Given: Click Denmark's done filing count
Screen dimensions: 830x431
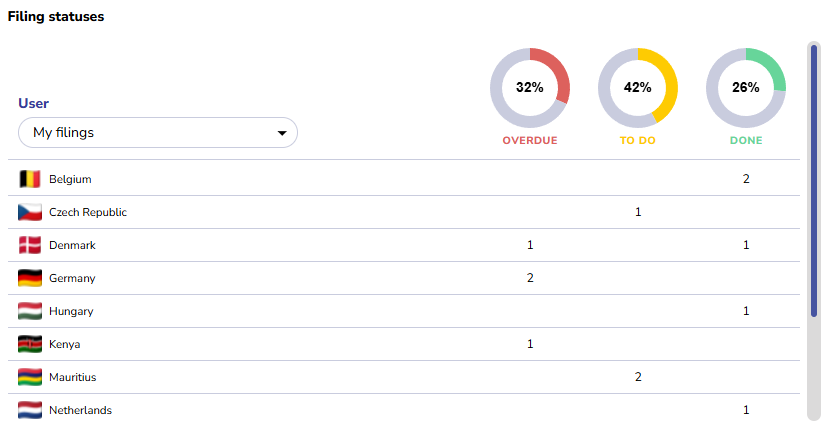Looking at the screenshot, I should coord(746,245).
